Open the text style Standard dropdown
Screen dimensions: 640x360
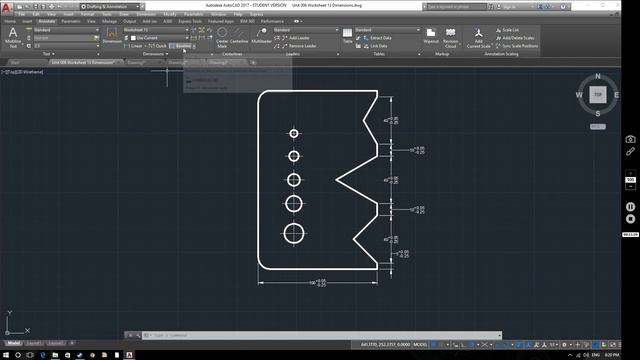coord(66,30)
